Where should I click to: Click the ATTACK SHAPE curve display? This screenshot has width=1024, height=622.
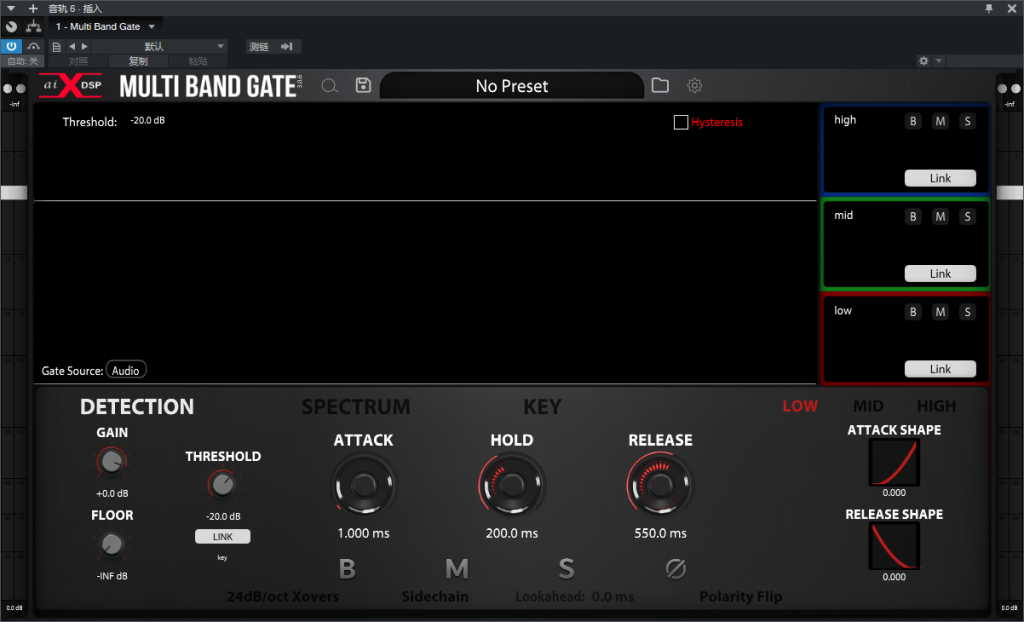tap(894, 462)
